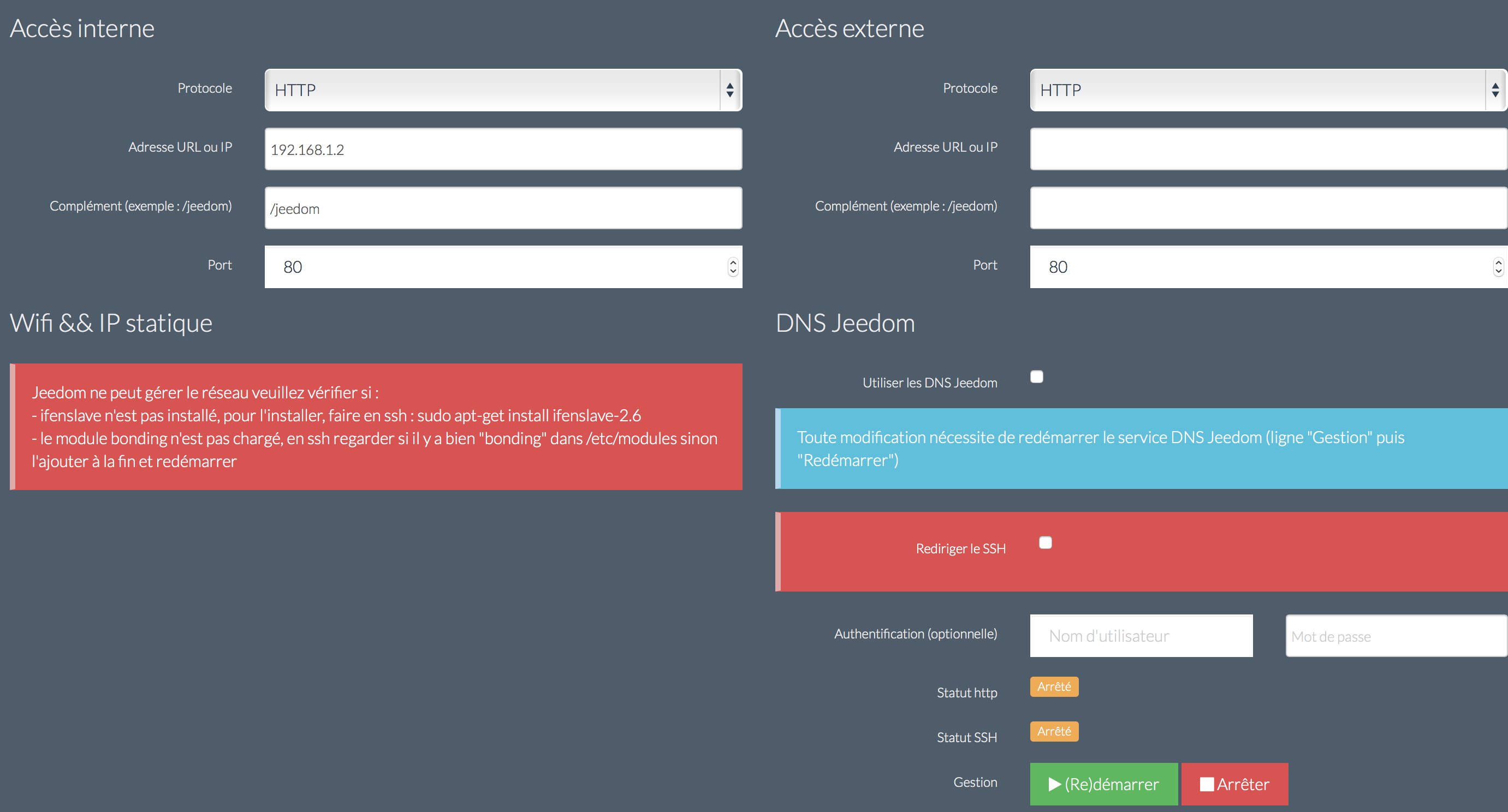Click the Accès externe heading

coord(850,29)
